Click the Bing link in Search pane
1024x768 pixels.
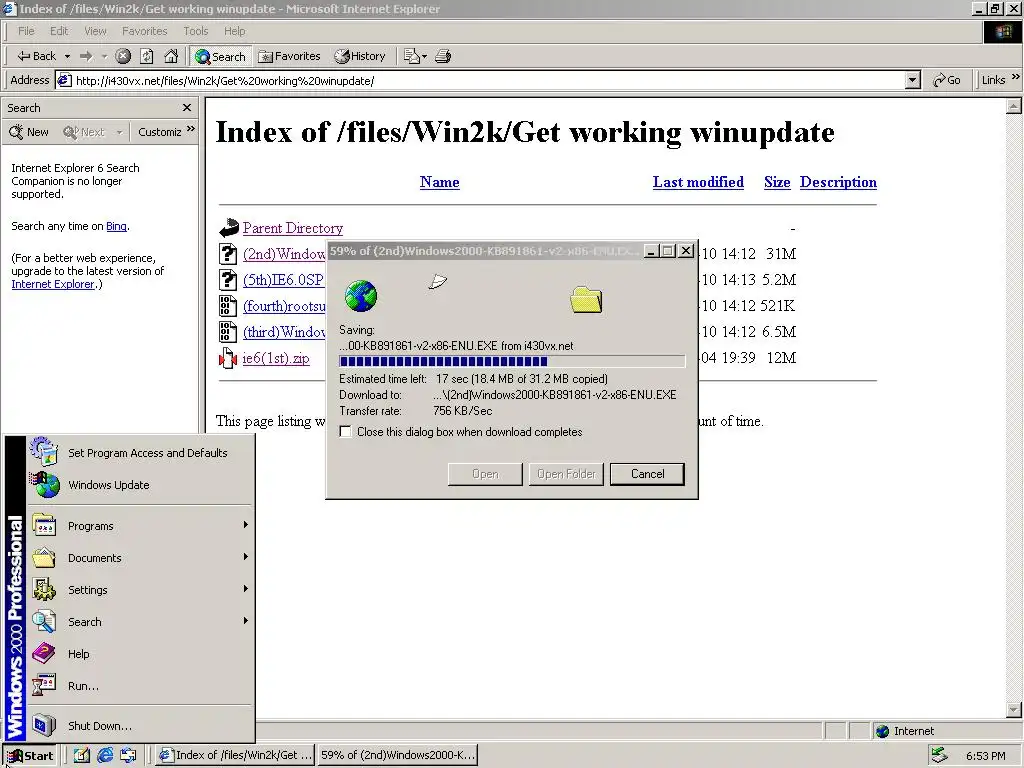(116, 226)
